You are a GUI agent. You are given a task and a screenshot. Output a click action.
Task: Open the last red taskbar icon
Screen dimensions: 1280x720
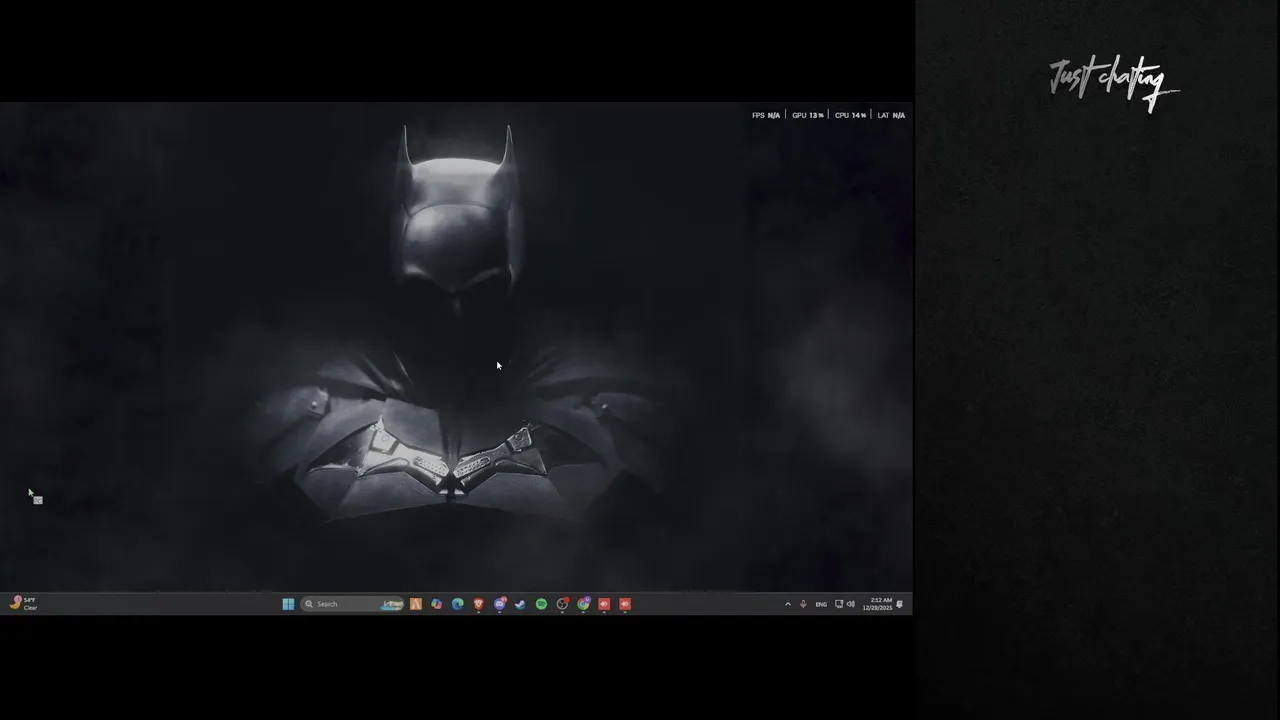[625, 604]
